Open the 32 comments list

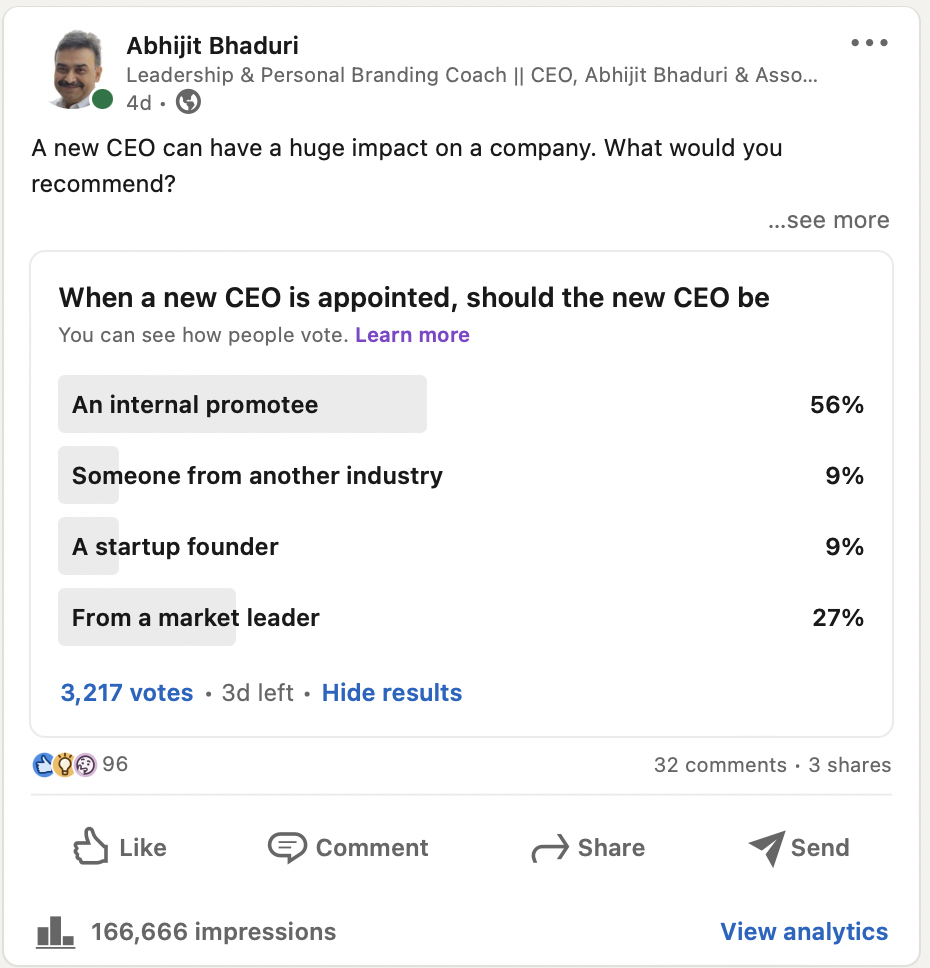click(x=720, y=765)
